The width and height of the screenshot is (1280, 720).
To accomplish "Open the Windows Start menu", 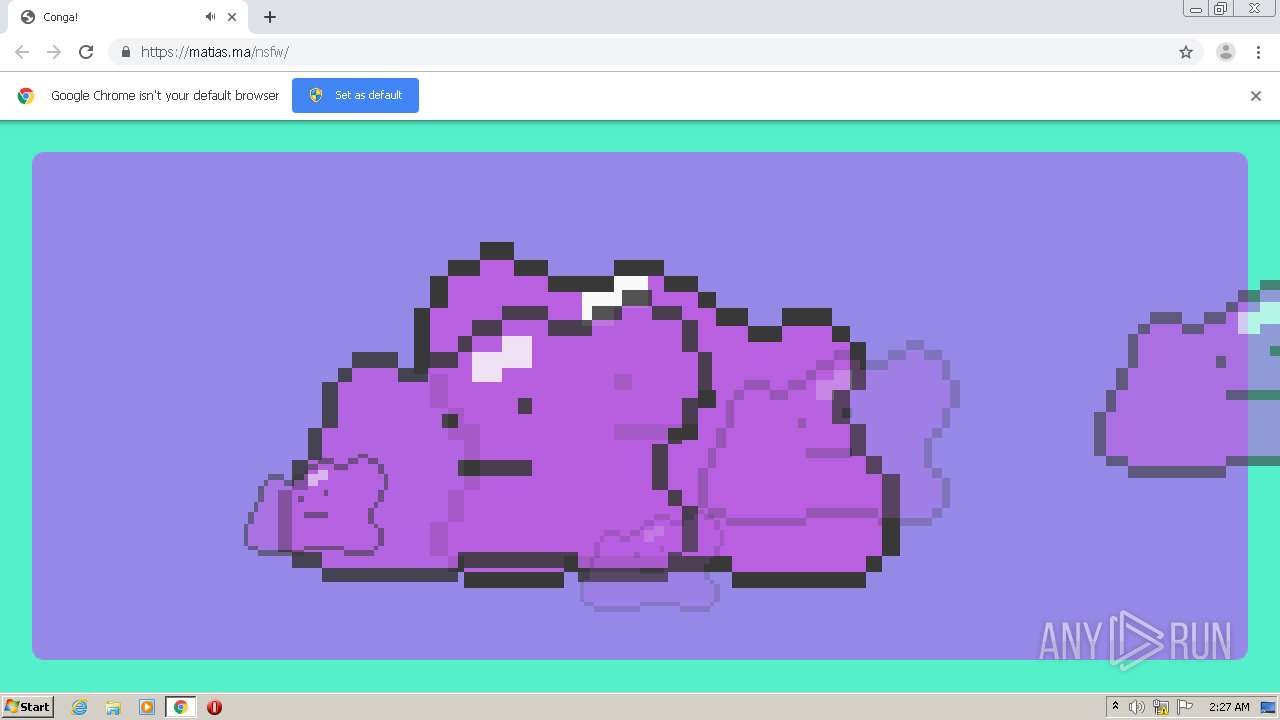I will point(27,707).
